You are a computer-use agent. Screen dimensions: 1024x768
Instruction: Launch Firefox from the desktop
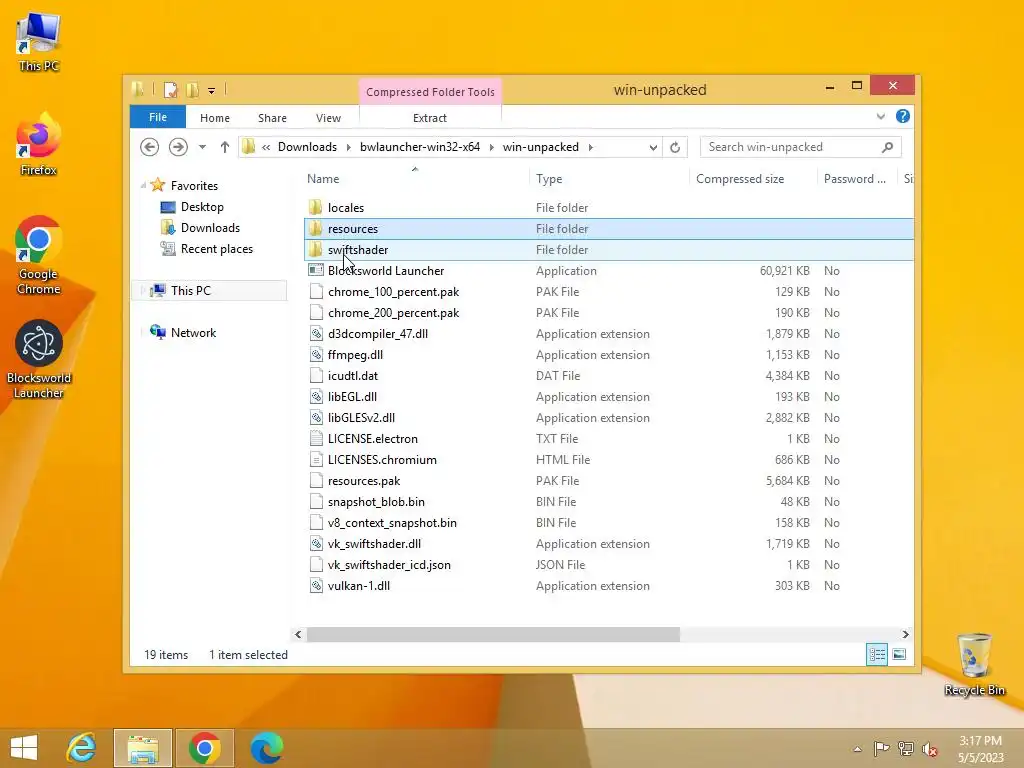[x=39, y=145]
